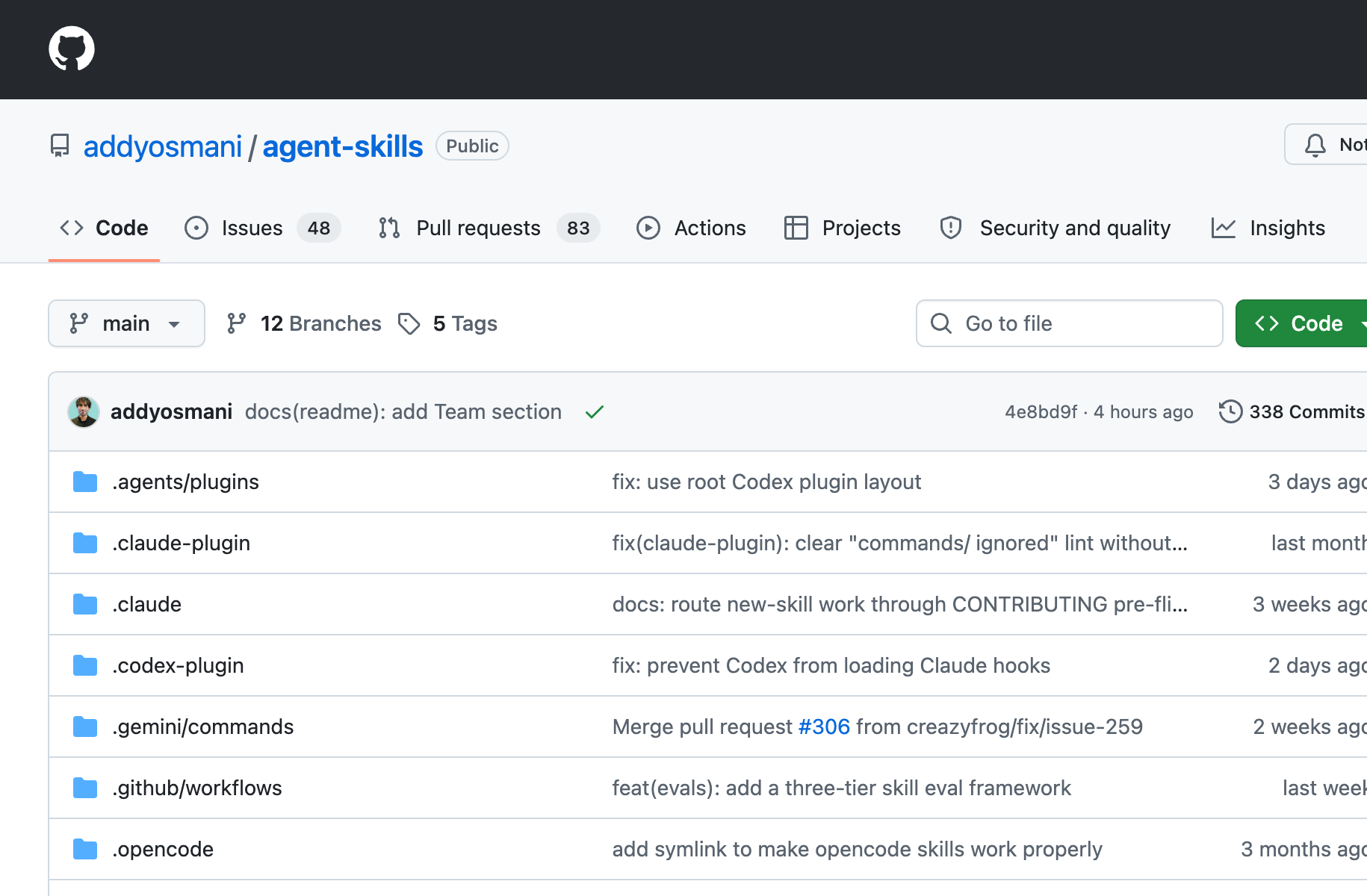Click the tag icon next to 5 Tags
Screen dimensions: 1367x896
pyautogui.click(x=409, y=323)
